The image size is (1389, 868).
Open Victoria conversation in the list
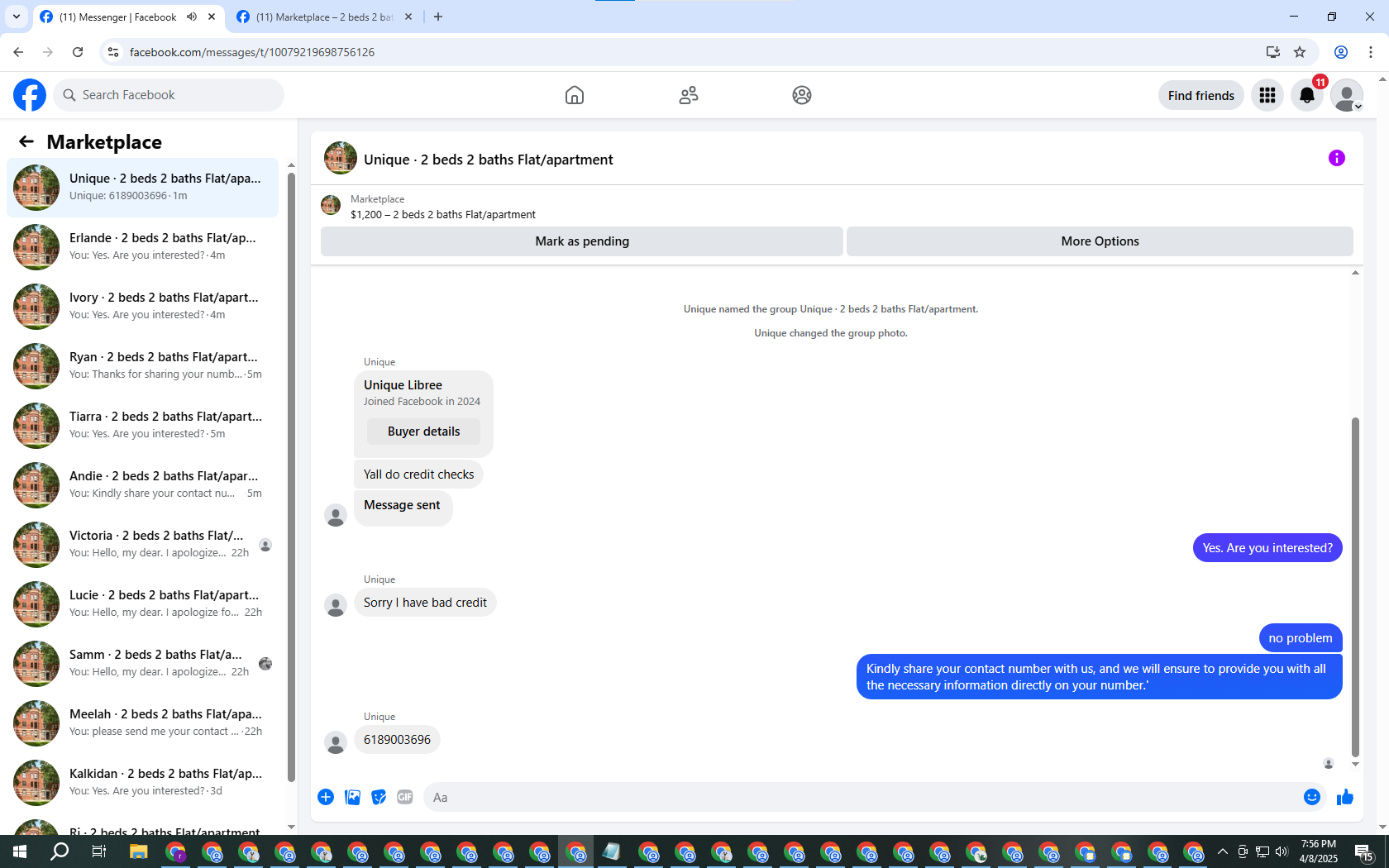click(142, 545)
